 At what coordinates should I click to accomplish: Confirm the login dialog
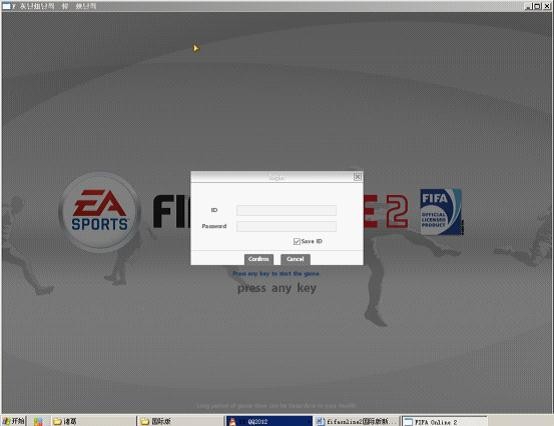(259, 259)
